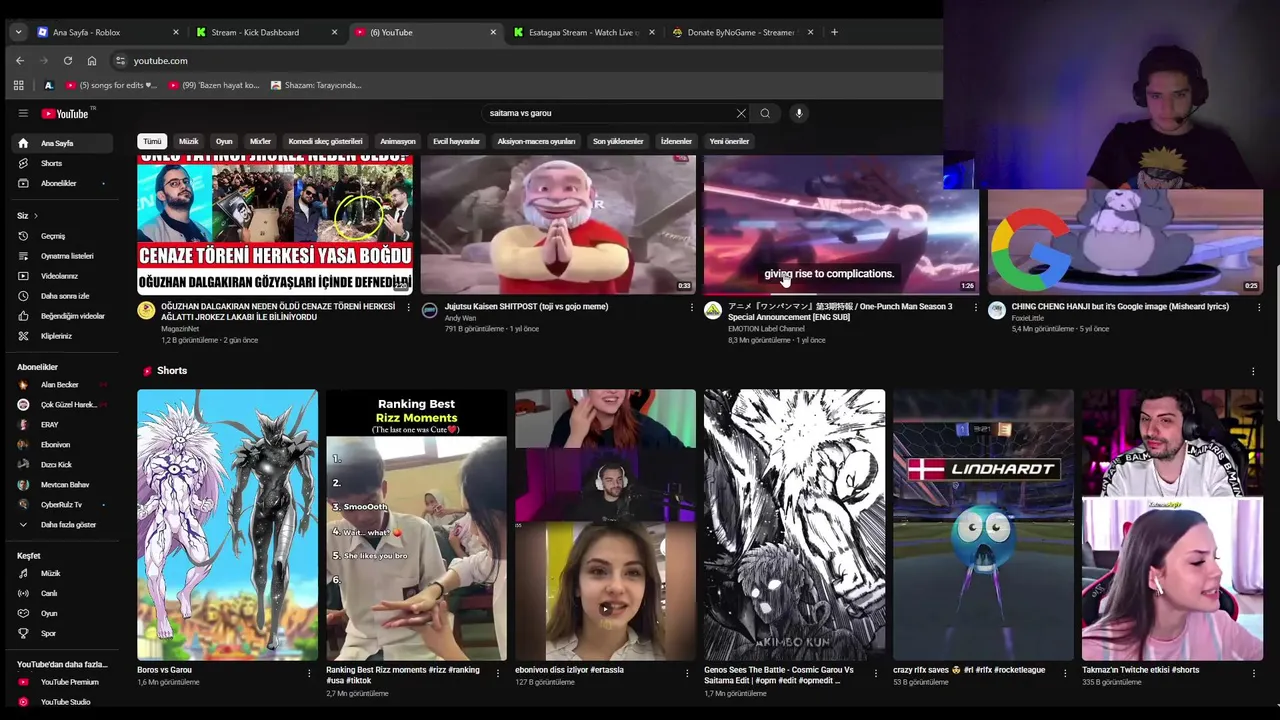
Task: Open options menu for Jujutsu Kaisen SHITPOST video
Action: [x=692, y=307]
